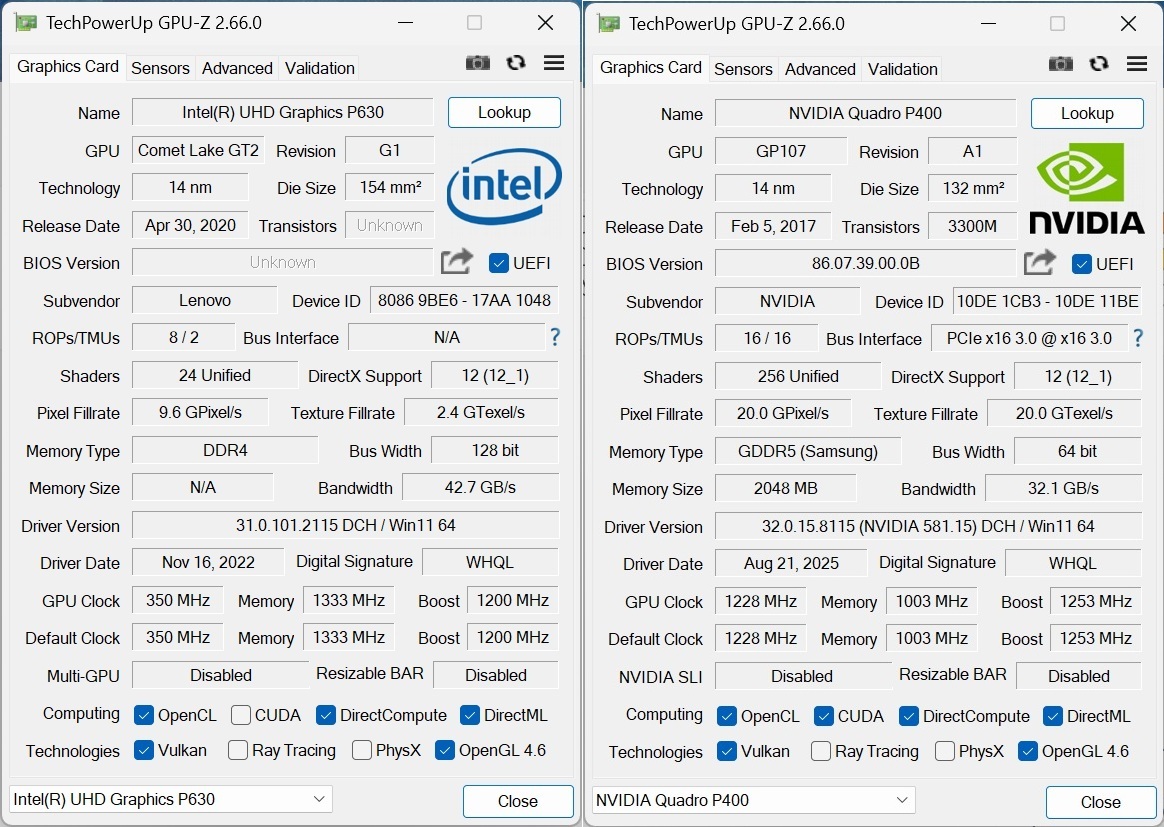Open NVIDIA Quadro P400 GPU selector dropdown
The image size is (1164, 827).
point(753,800)
